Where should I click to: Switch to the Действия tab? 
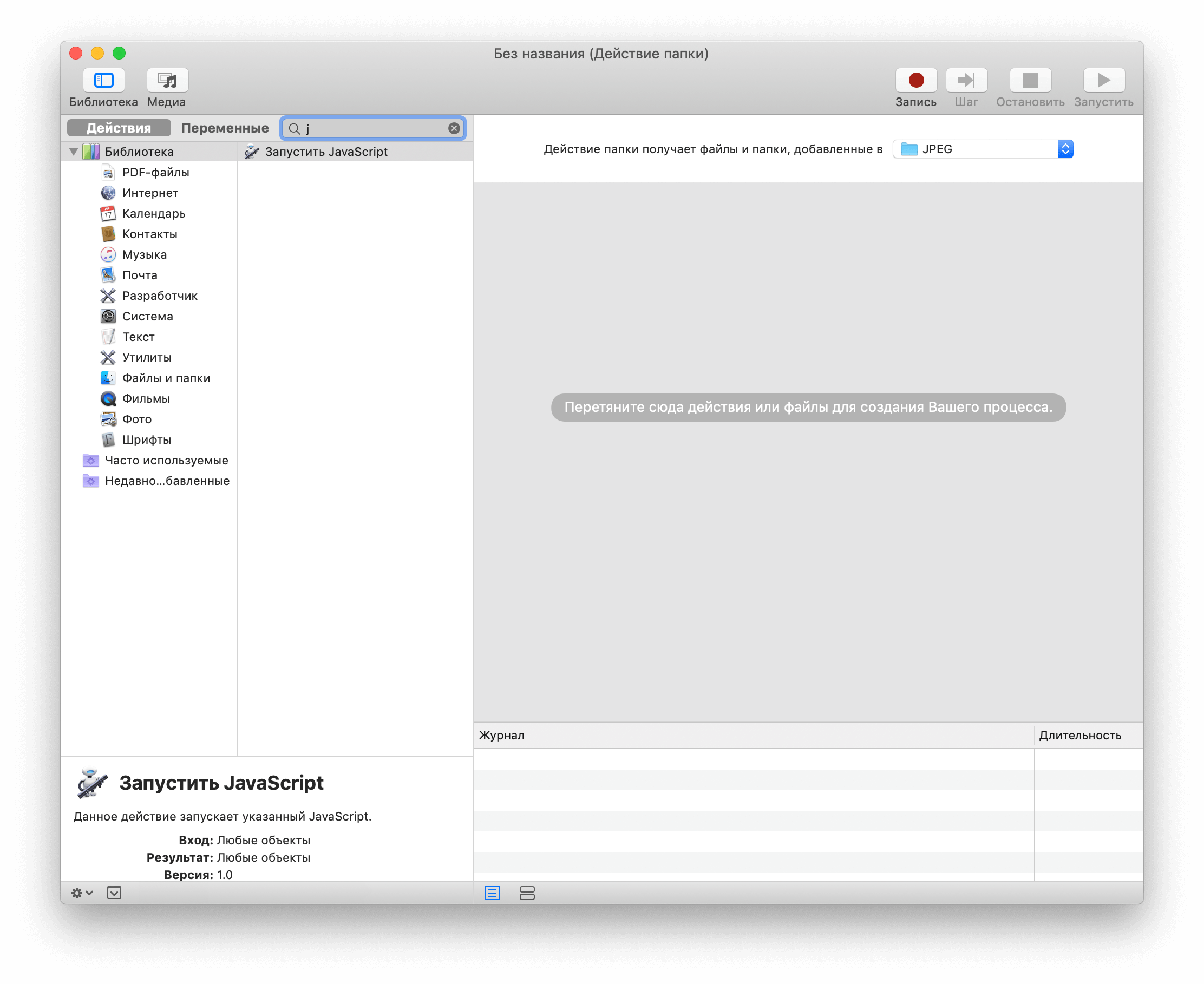coord(117,127)
